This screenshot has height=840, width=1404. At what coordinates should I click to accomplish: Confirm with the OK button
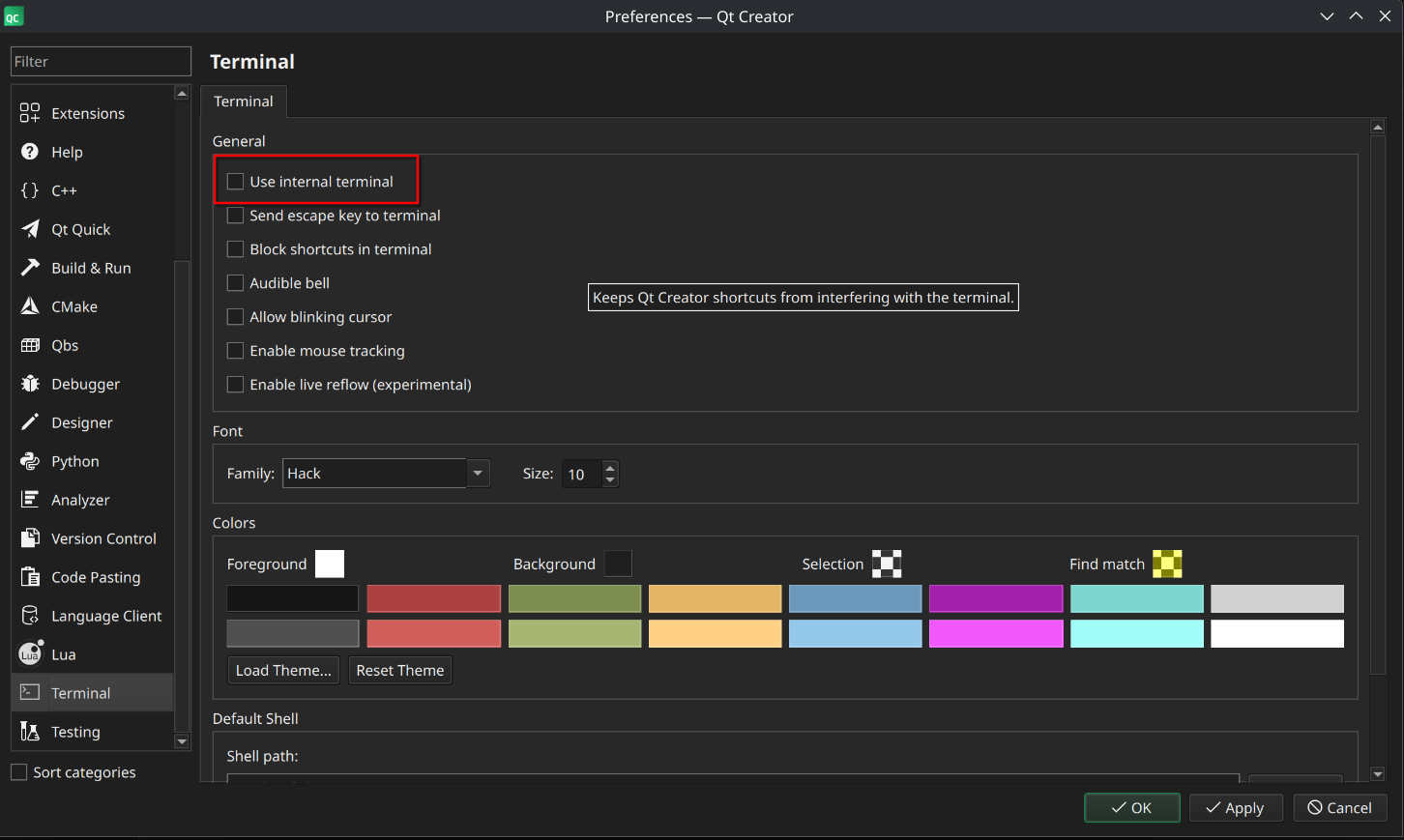point(1132,808)
